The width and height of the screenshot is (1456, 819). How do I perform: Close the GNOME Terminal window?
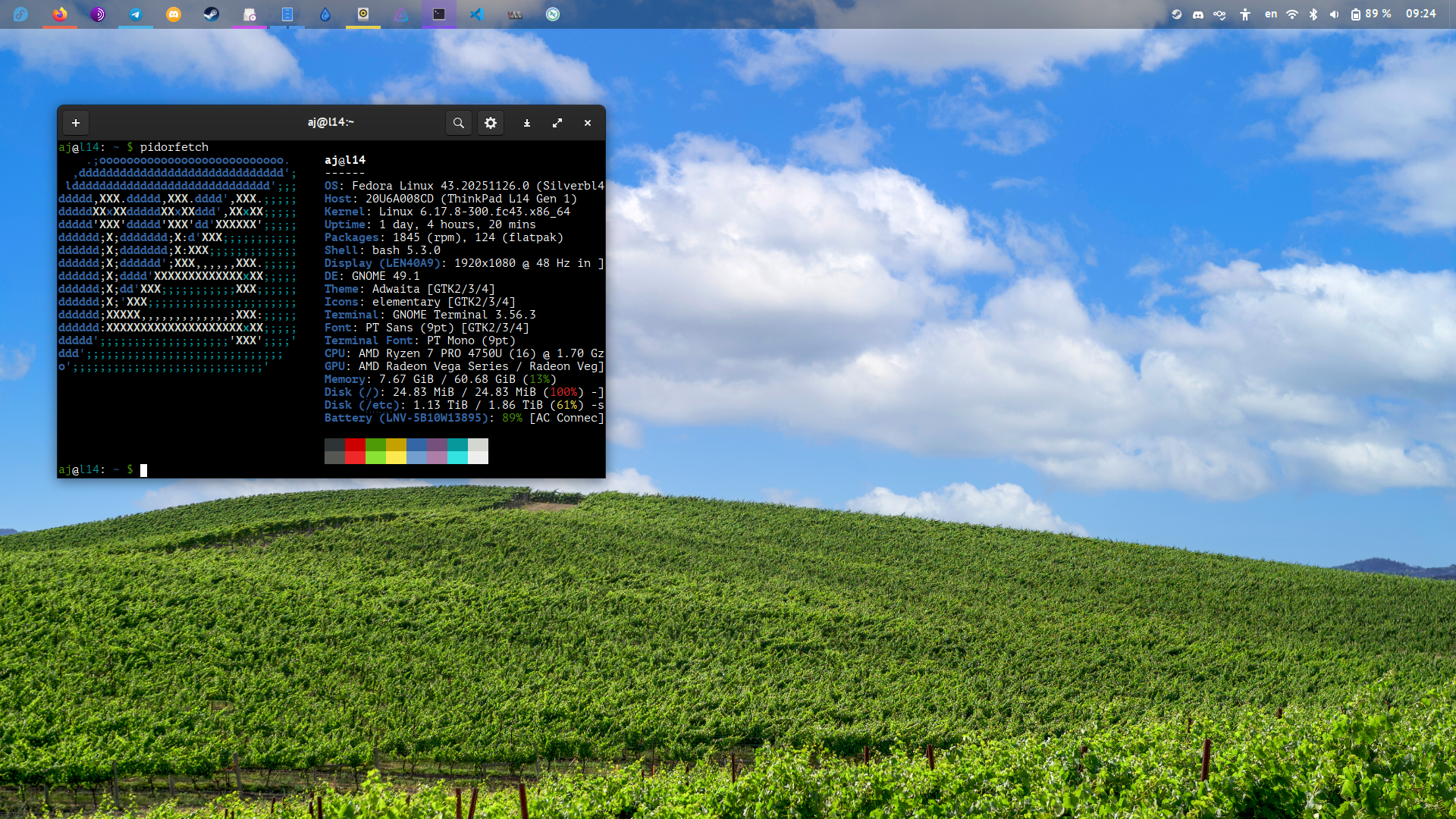click(588, 123)
